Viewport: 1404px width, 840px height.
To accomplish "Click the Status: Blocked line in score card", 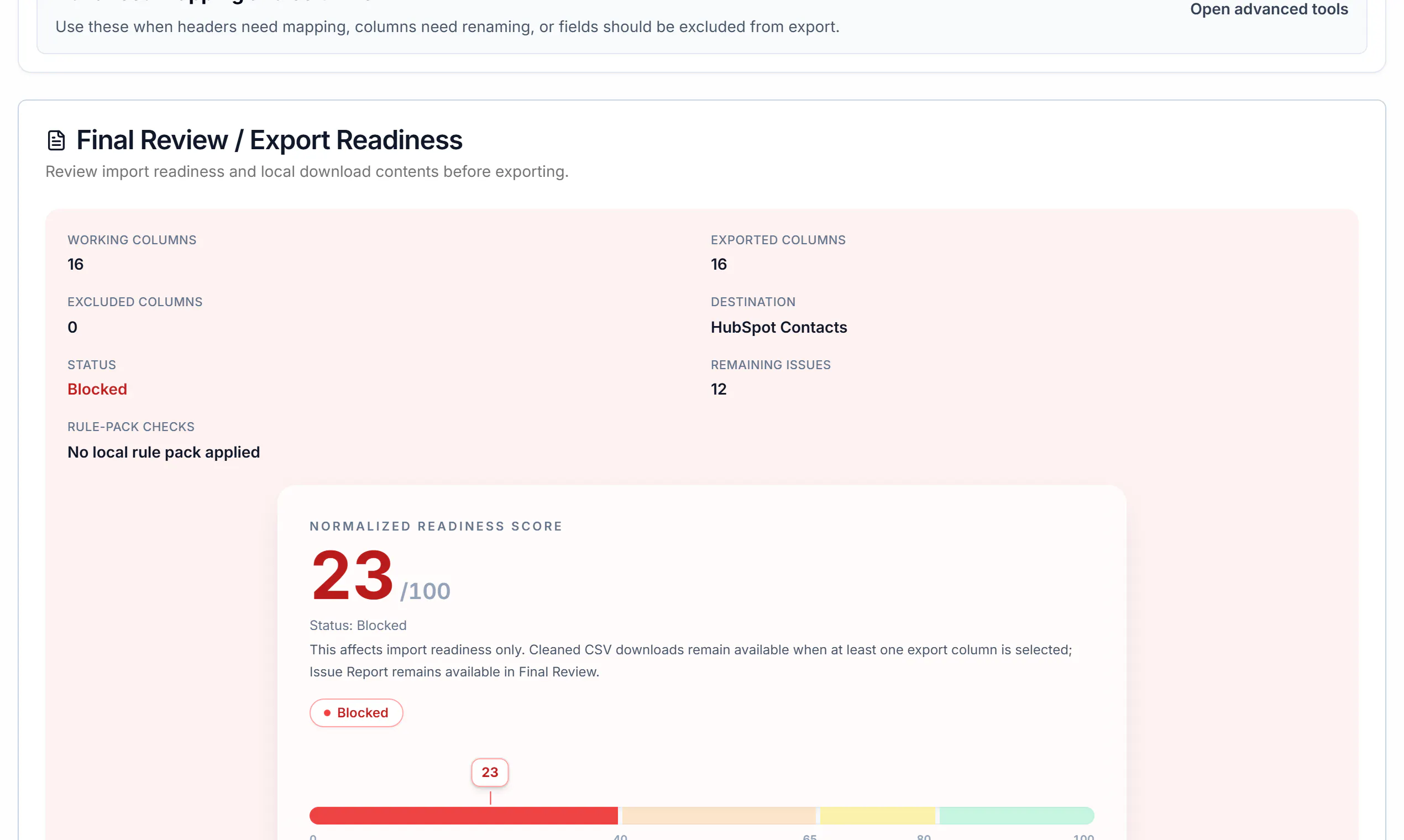I will [x=358, y=626].
